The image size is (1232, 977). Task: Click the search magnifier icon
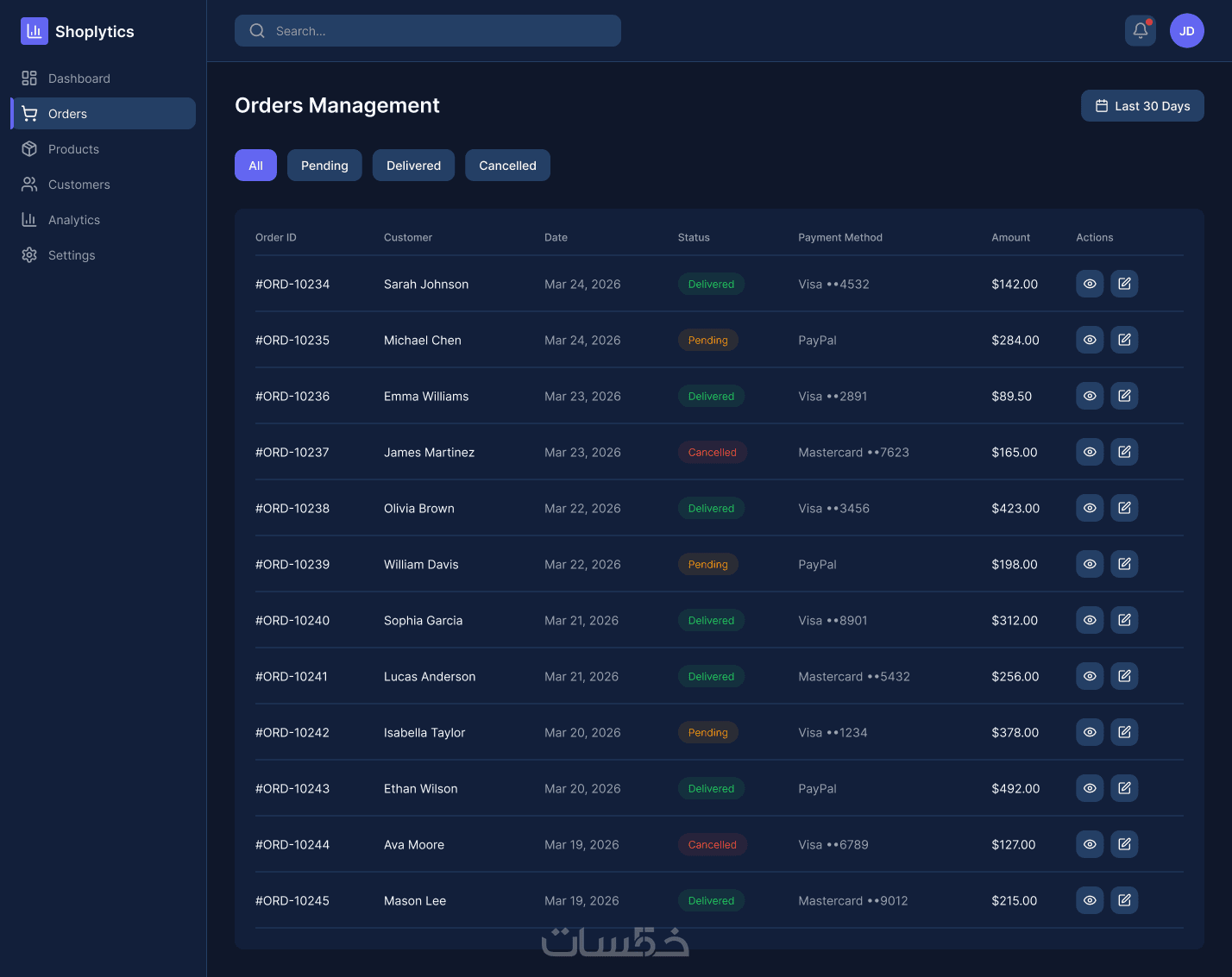point(257,31)
